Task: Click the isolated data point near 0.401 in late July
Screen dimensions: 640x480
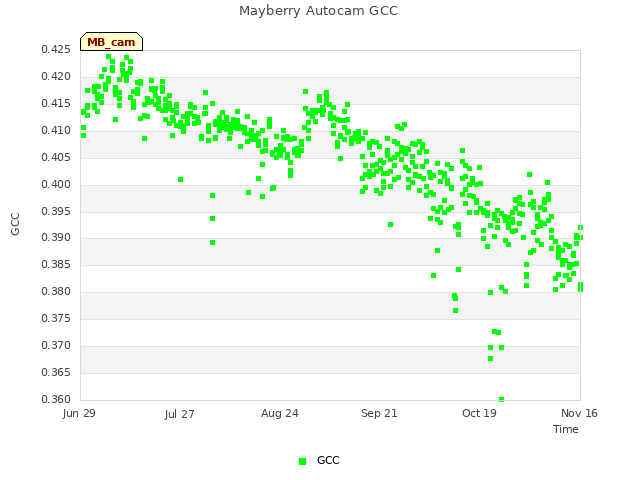Action: [x=180, y=180]
